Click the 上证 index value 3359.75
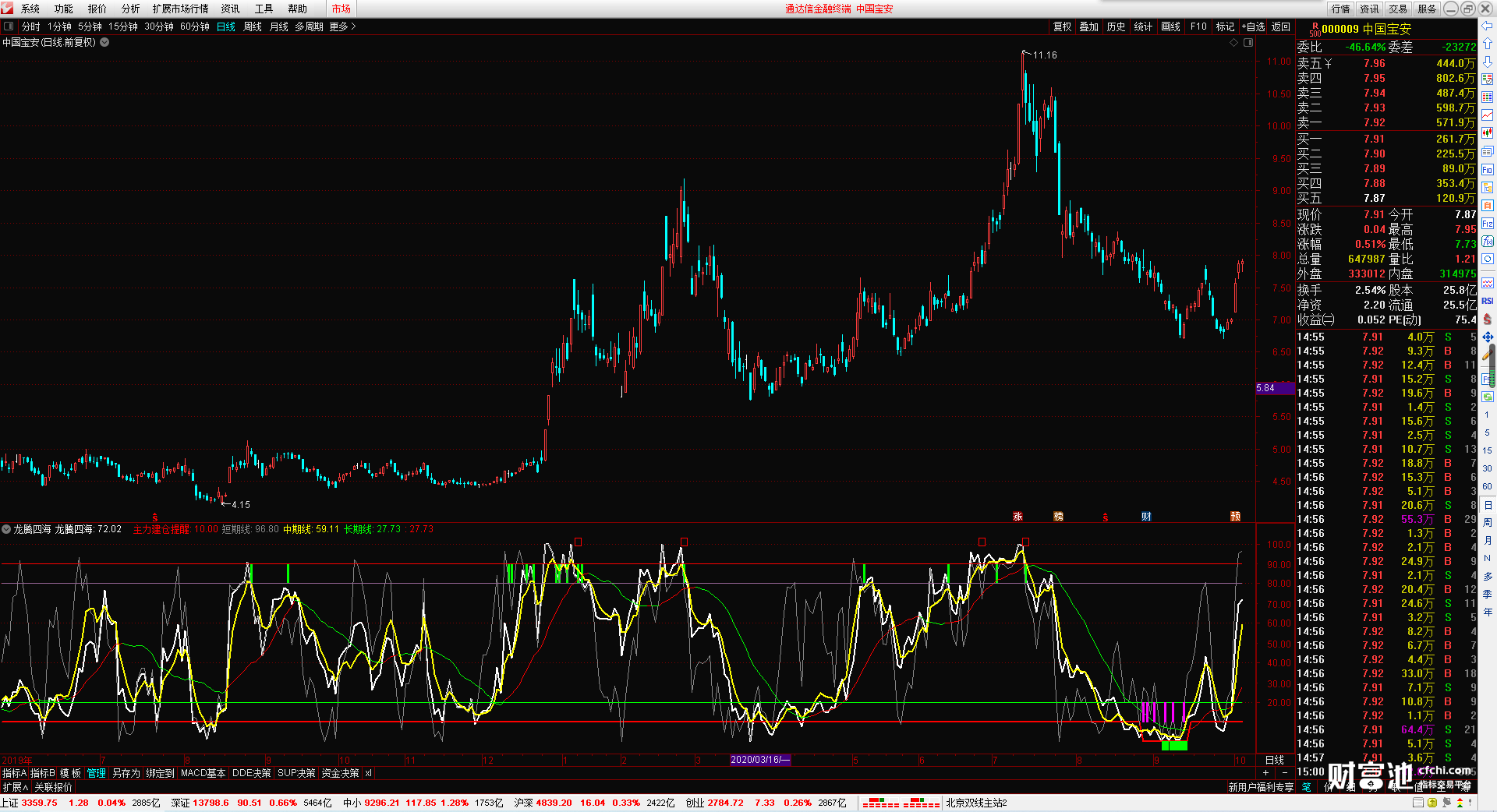The height and width of the screenshot is (812, 1497). point(40,803)
